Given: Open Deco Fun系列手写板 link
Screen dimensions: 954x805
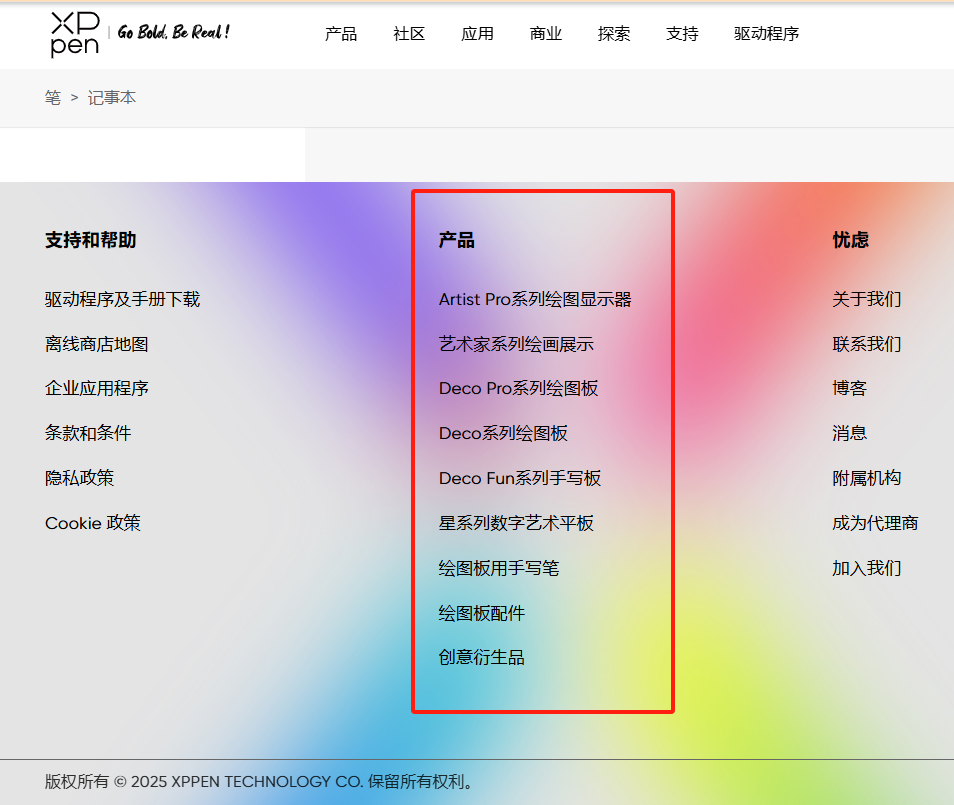Looking at the screenshot, I should [x=520, y=478].
